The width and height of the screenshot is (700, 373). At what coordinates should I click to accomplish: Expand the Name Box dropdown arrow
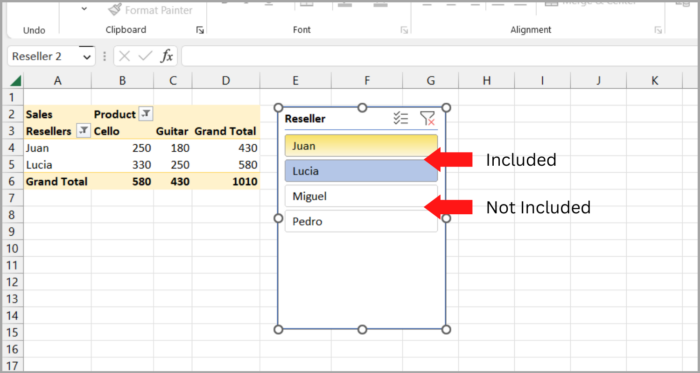click(87, 57)
